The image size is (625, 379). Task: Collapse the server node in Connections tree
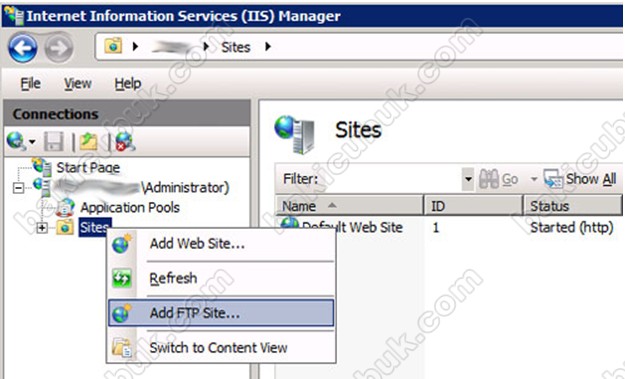(x=18, y=187)
